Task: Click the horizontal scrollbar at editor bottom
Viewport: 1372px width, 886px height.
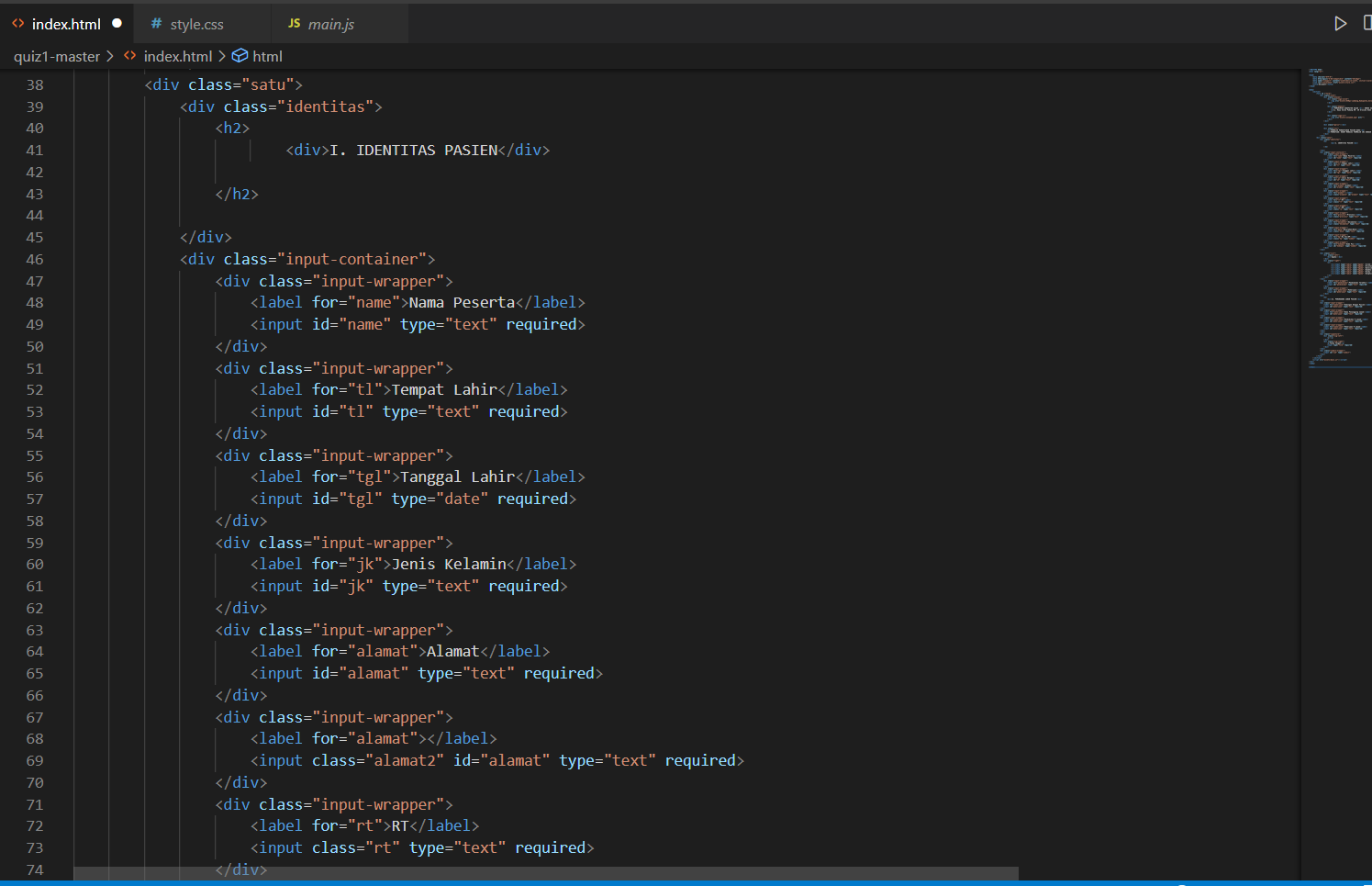Action: click(x=546, y=872)
